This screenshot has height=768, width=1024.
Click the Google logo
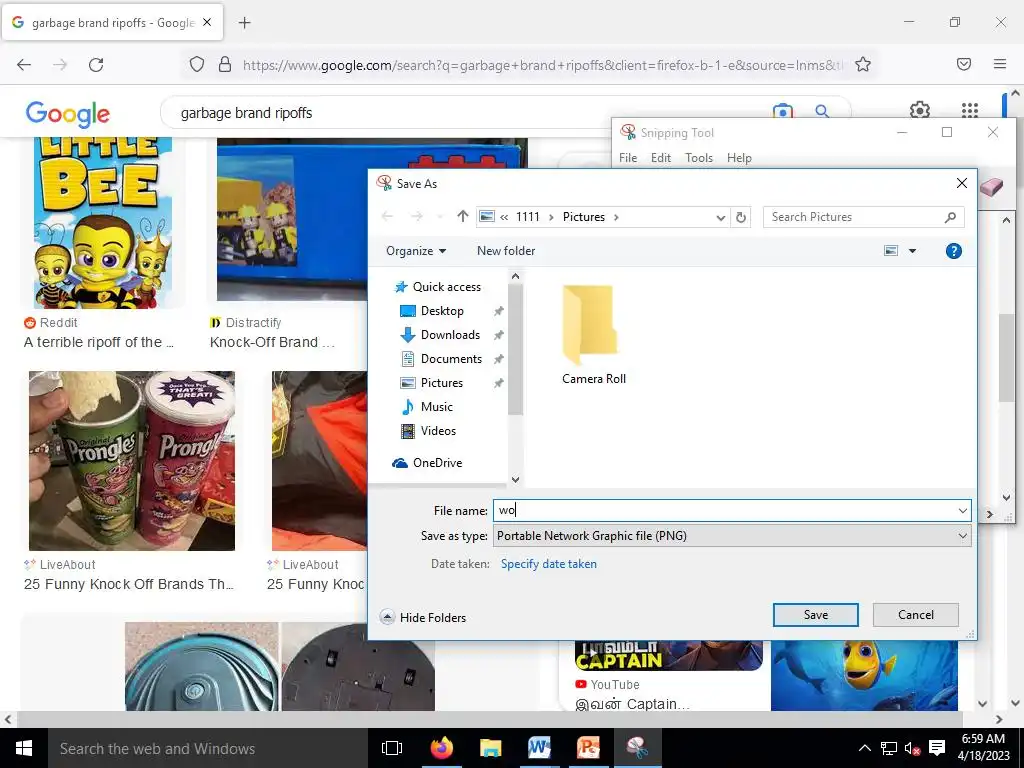[x=68, y=114]
